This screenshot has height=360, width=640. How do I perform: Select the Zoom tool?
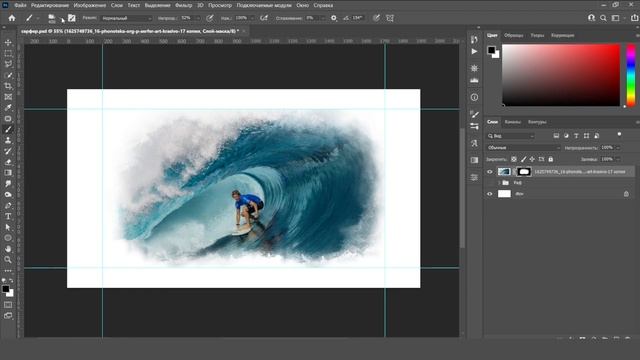click(8, 260)
